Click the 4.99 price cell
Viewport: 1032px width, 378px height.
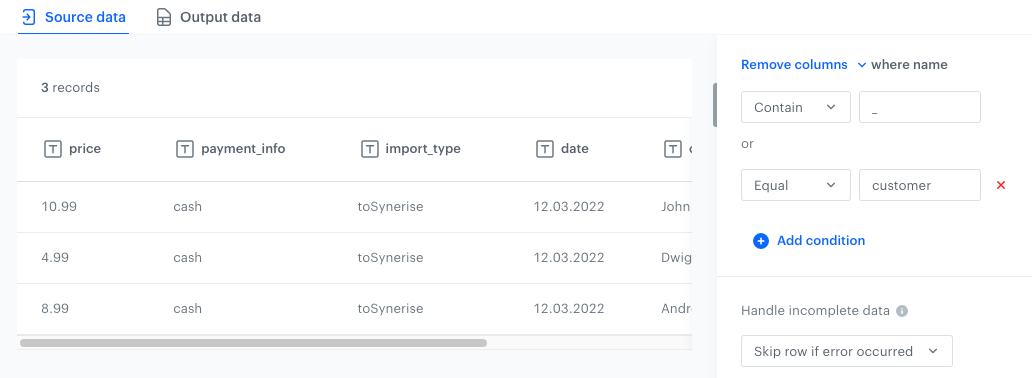click(55, 257)
